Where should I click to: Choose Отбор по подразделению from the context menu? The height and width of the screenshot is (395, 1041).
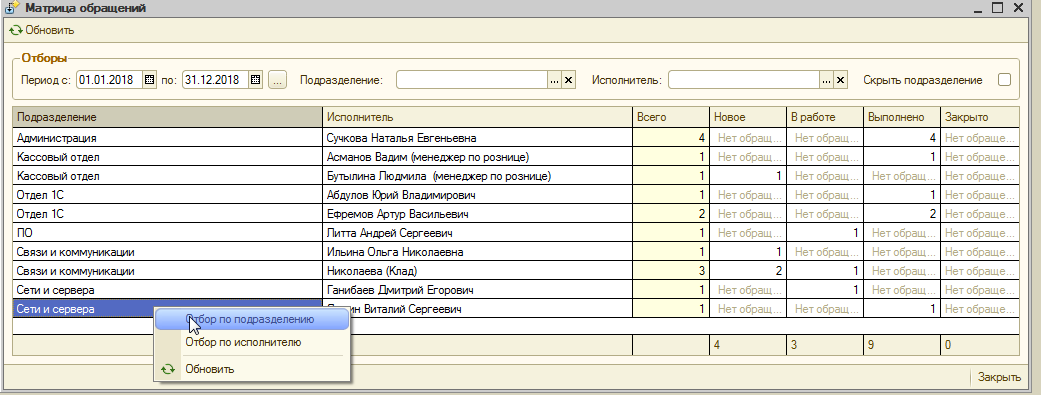252,319
